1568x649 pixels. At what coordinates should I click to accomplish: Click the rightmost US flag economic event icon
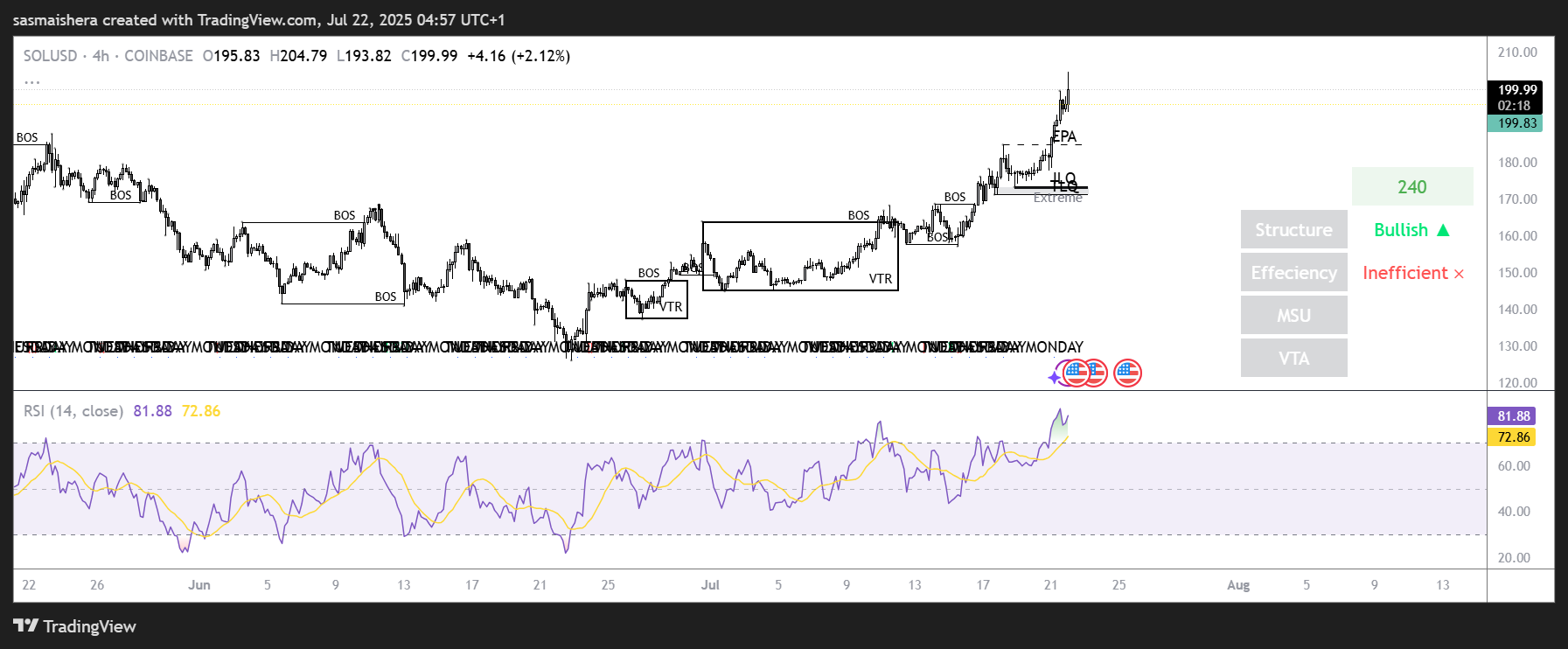tap(1127, 373)
